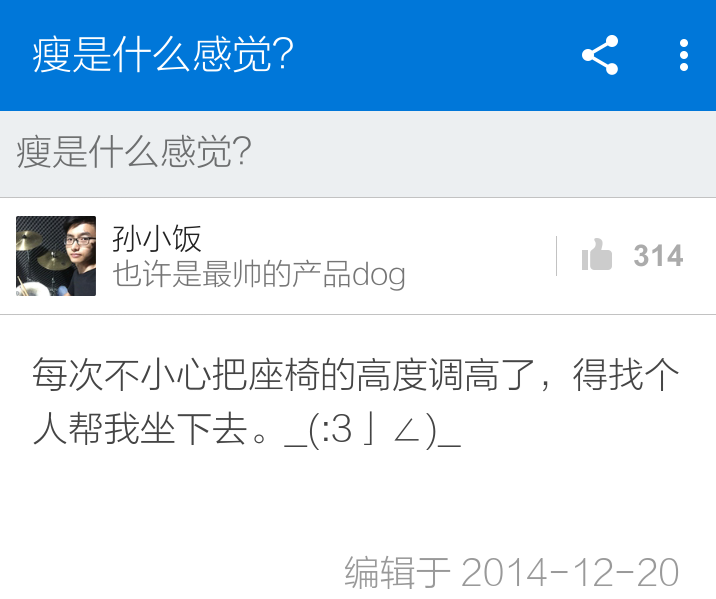Click the text 人帮我坐下去 in answer
Viewport: 716px width, 599px height.
click(140, 430)
